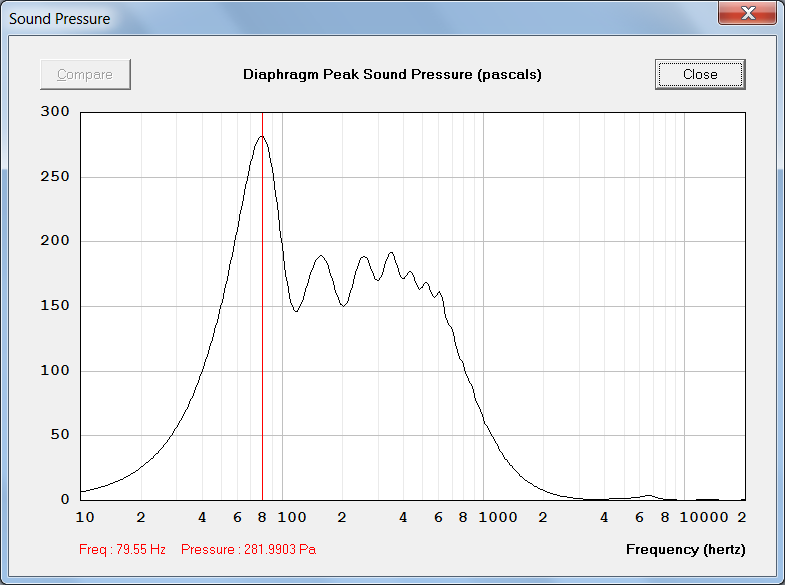
Task: Click the 50 y-axis label
Action: (x=60, y=434)
